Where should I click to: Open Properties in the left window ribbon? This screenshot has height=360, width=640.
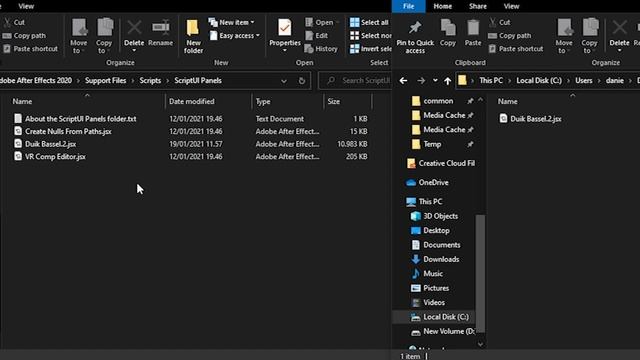(x=284, y=35)
